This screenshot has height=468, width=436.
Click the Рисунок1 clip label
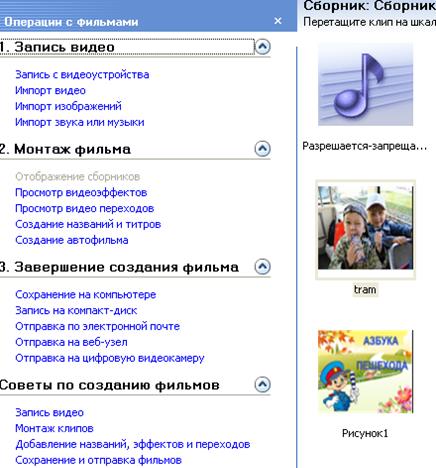[365, 433]
